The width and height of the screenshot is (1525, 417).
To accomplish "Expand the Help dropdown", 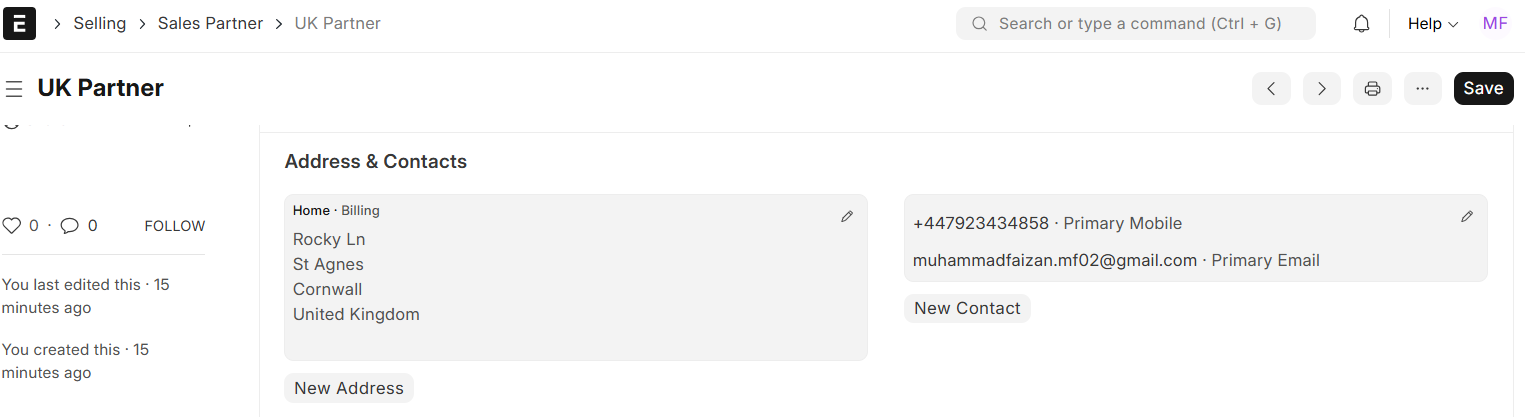I will pyautogui.click(x=1433, y=23).
